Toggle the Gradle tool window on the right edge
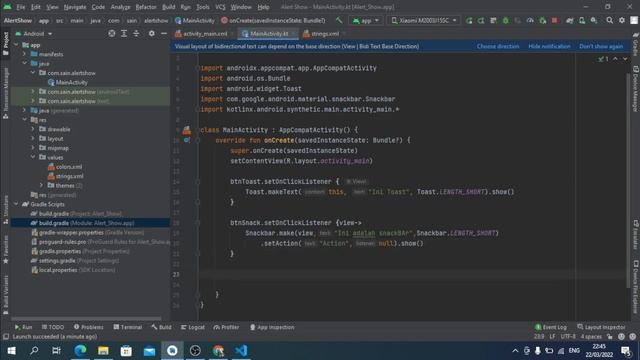 636,44
